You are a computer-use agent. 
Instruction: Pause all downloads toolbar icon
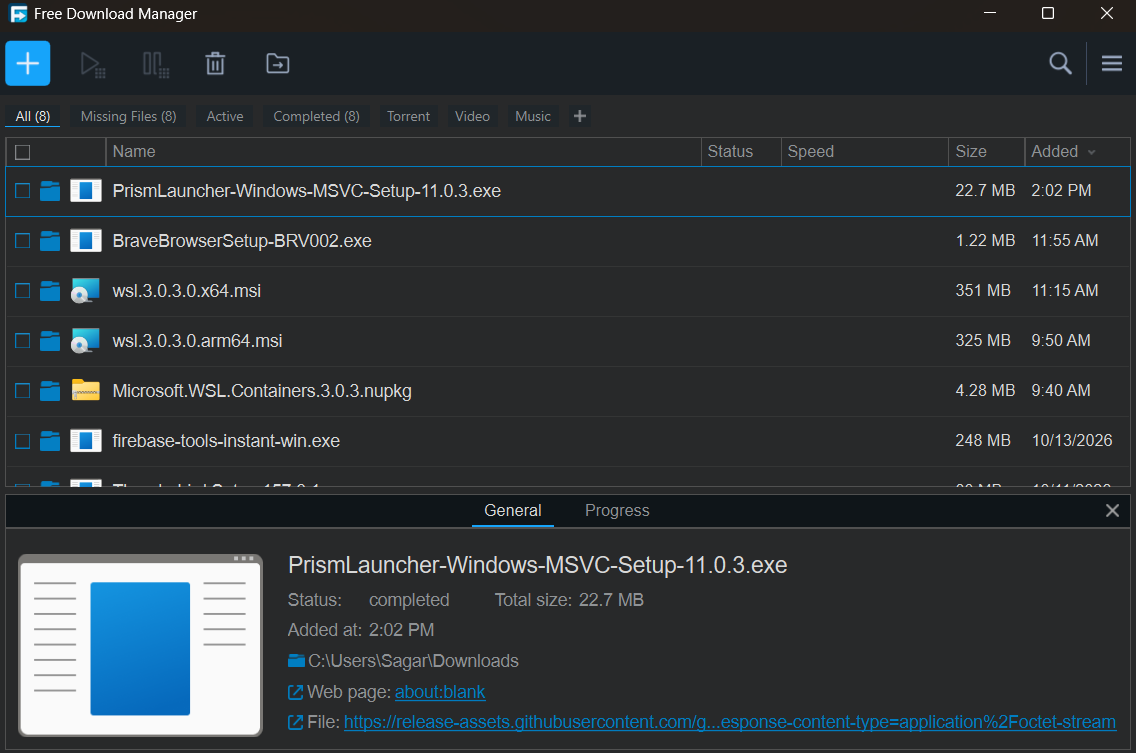tap(156, 65)
